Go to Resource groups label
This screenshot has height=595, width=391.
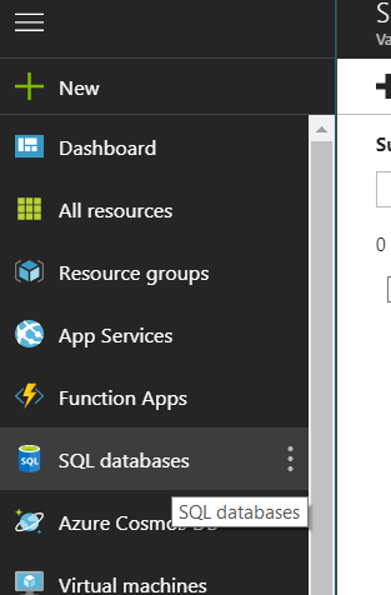pos(134,274)
